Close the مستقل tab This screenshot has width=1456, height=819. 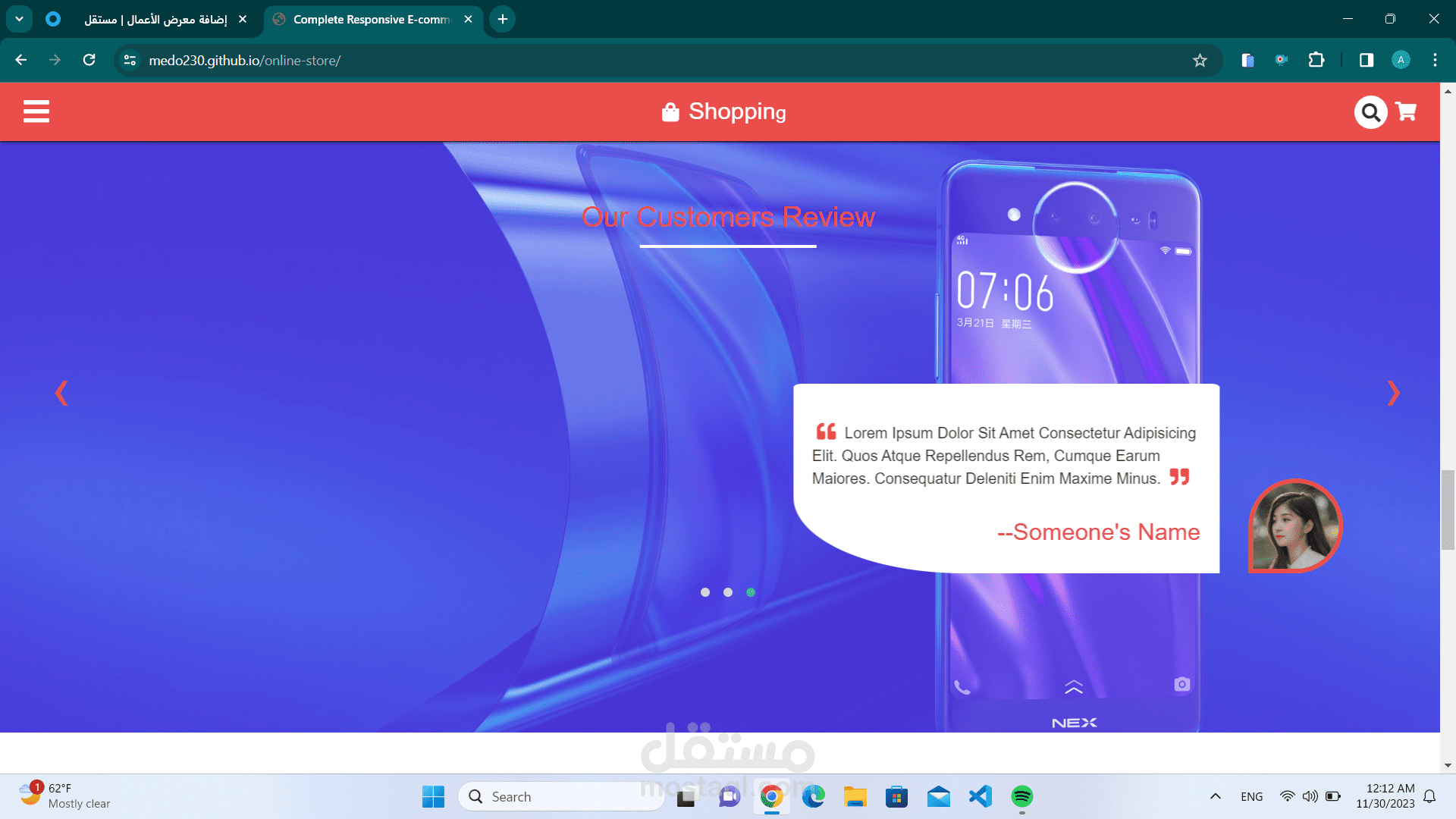tap(243, 20)
